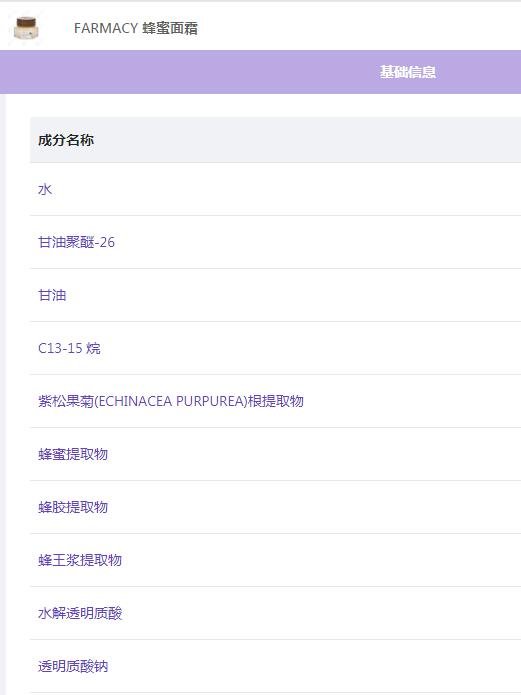Click the row for 蜂王浆提取物
Screen dimensions: 521x695
pos(275,560)
